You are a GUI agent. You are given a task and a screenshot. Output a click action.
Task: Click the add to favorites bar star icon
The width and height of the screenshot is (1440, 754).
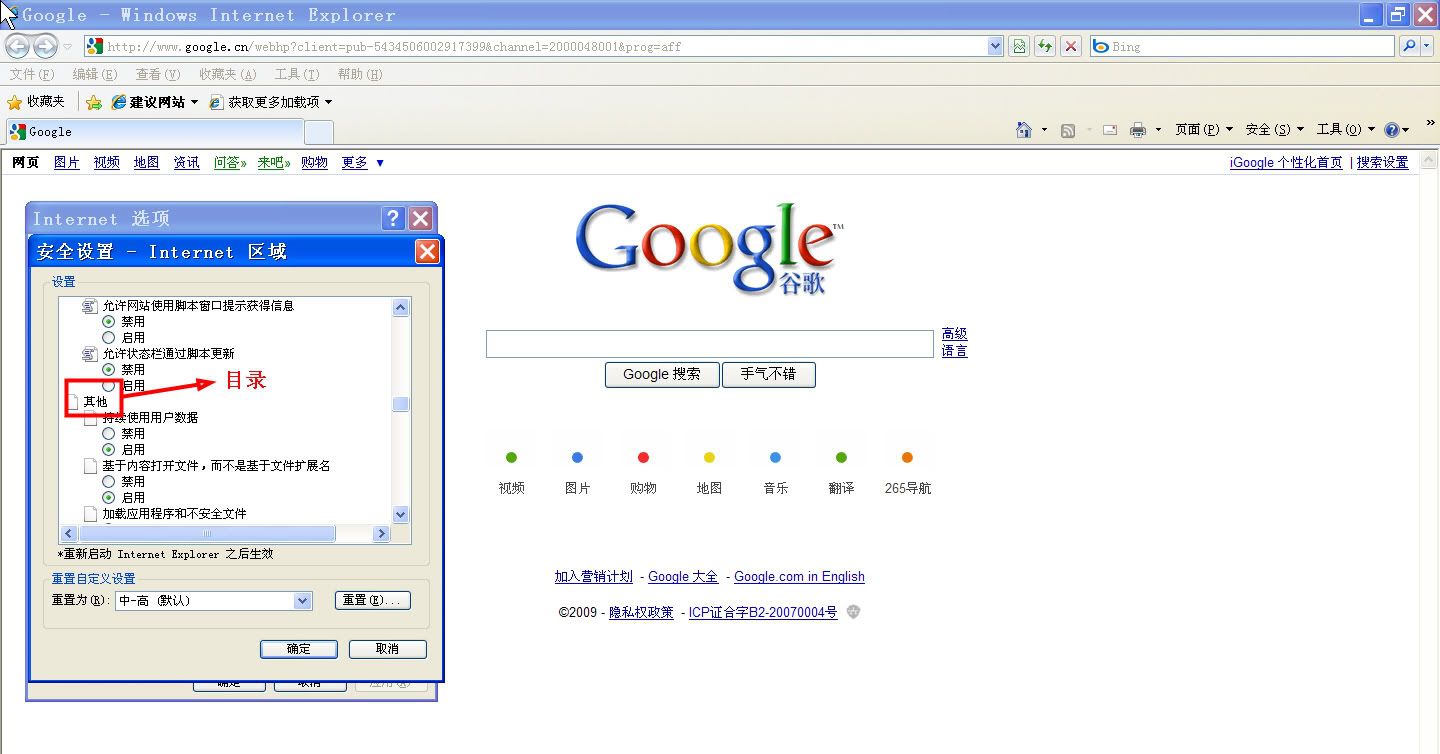coord(94,102)
